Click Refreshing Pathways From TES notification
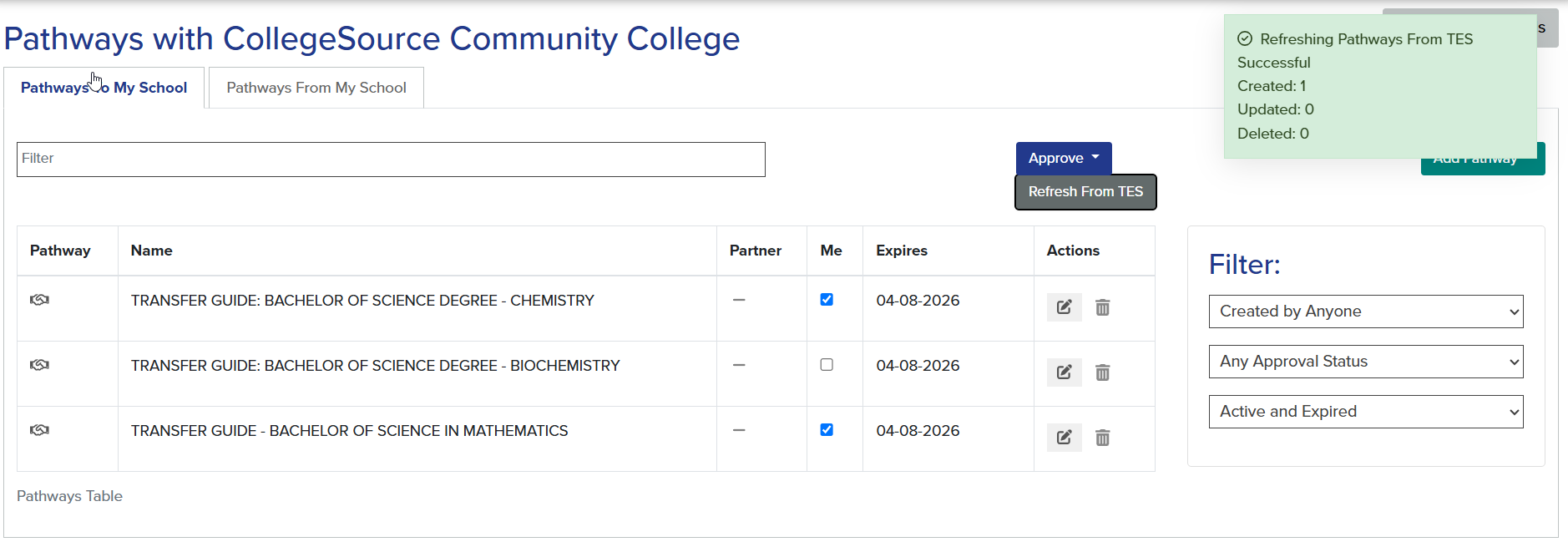 pos(1381,86)
